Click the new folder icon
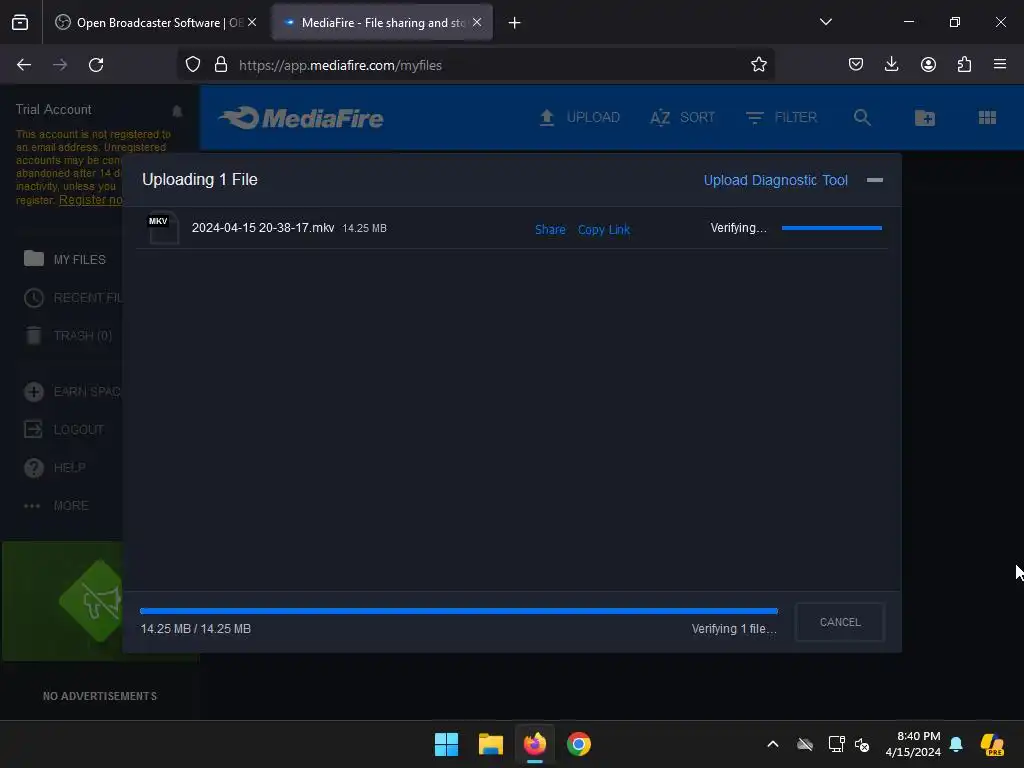 pos(925,118)
